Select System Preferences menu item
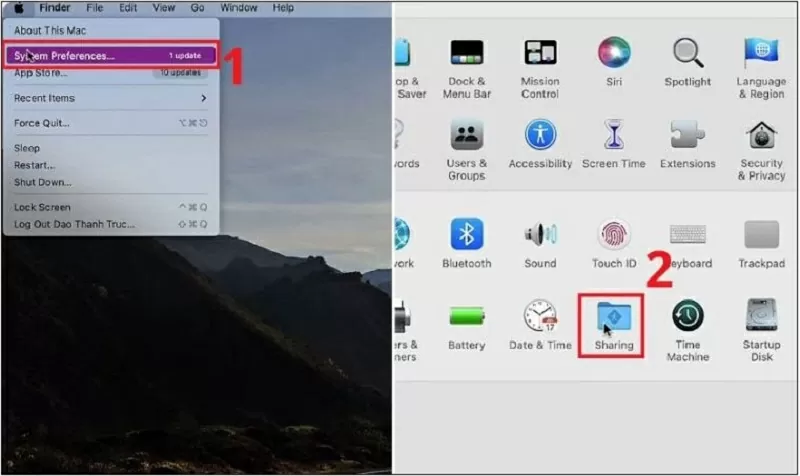 click(111, 55)
